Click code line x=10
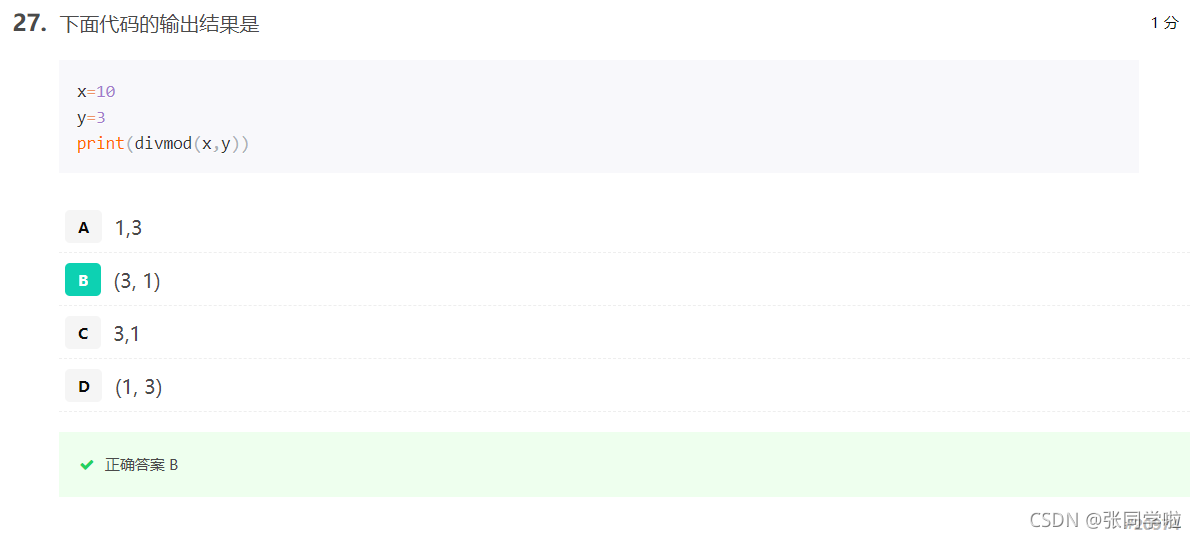This screenshot has width=1196, height=538. tap(96, 92)
